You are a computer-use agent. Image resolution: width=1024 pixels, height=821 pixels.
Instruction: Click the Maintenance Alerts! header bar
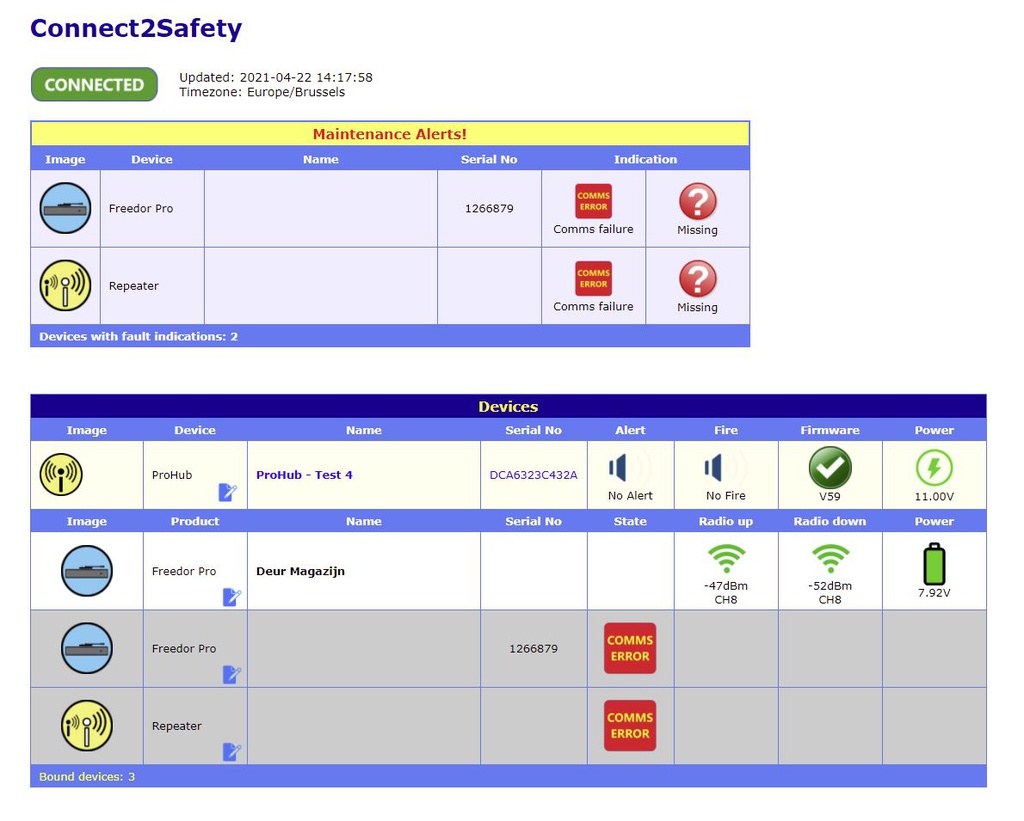(x=390, y=134)
